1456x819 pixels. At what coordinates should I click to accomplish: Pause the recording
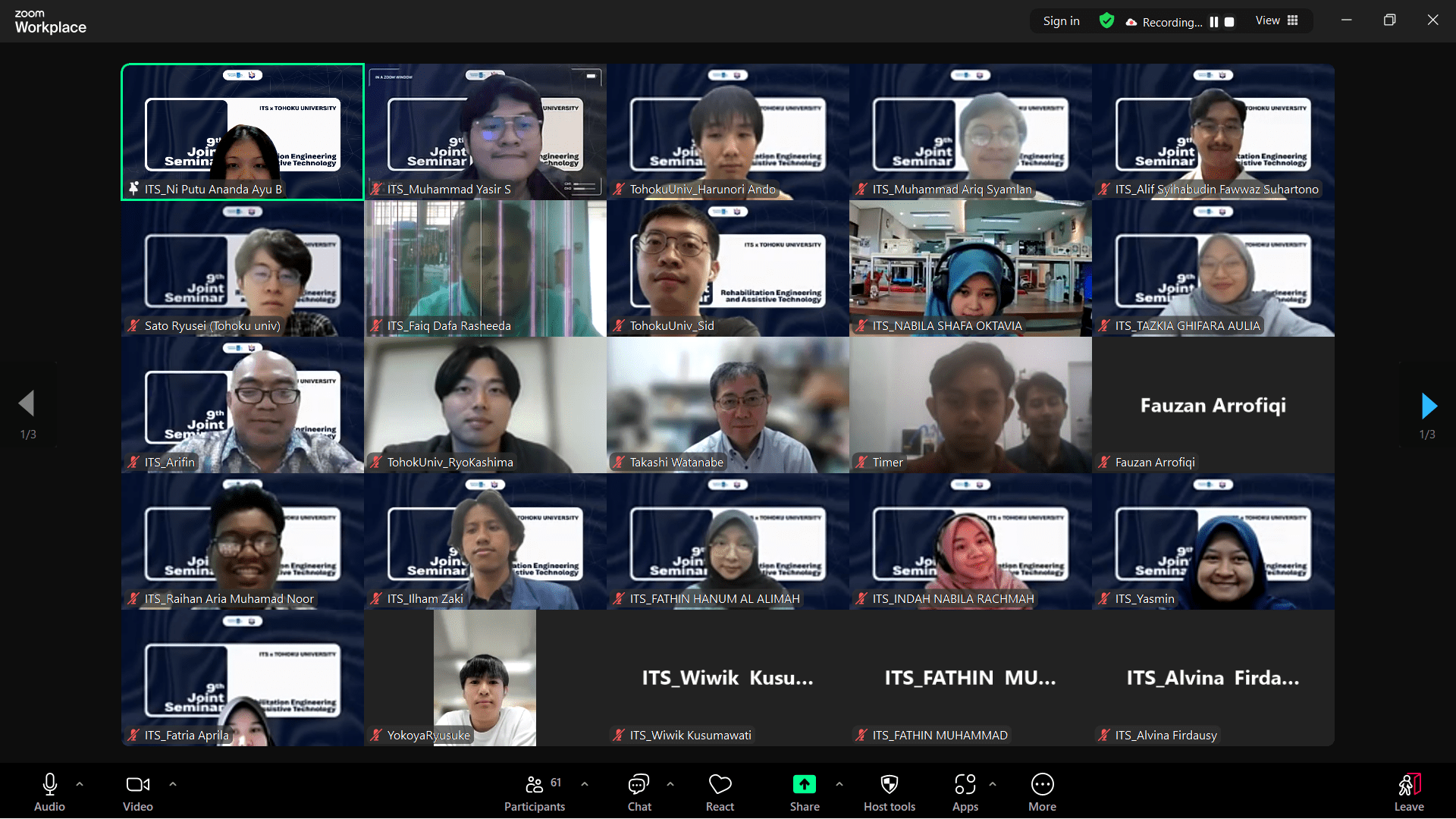coord(1214,22)
